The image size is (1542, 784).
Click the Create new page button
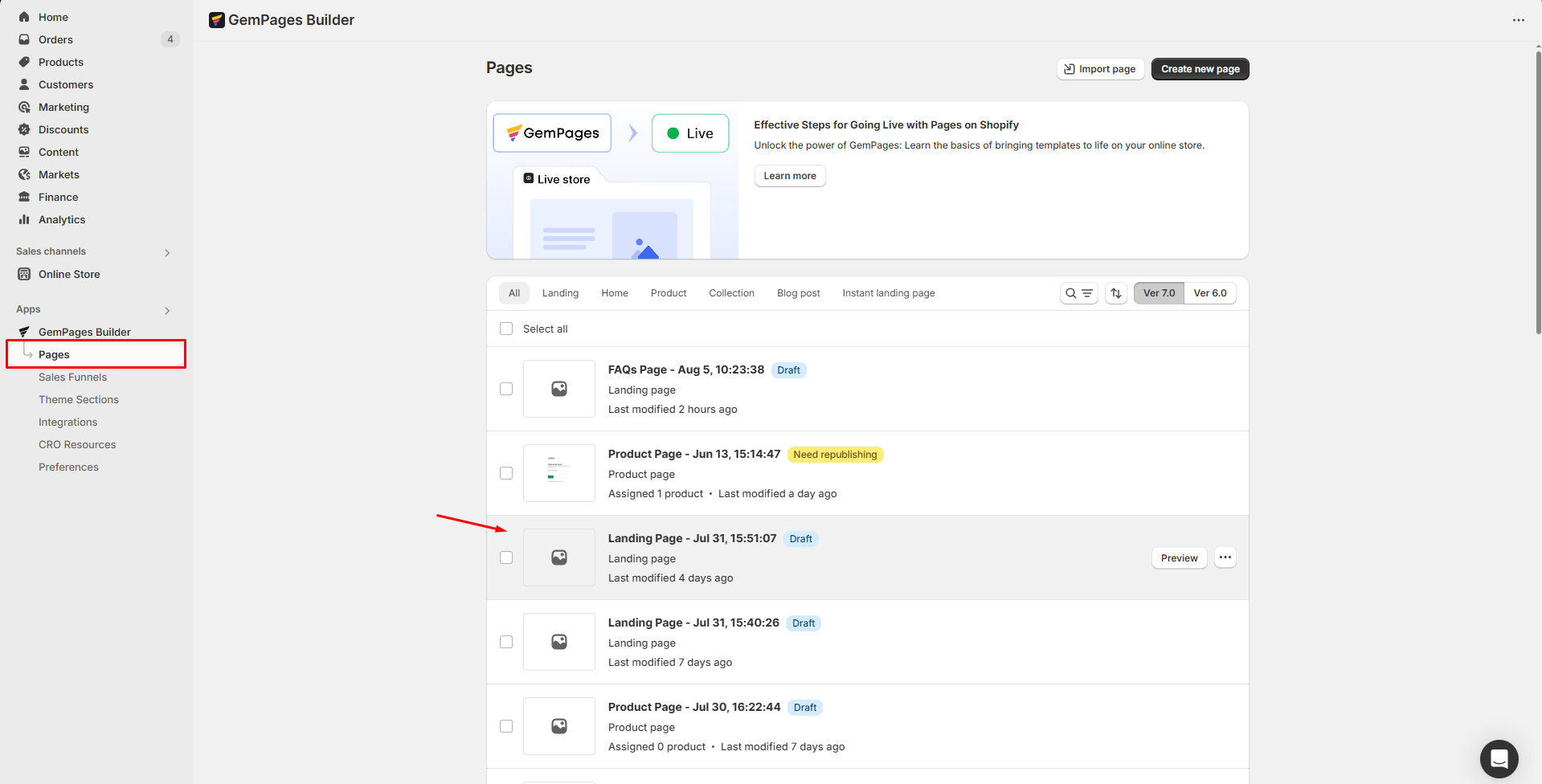(1200, 69)
